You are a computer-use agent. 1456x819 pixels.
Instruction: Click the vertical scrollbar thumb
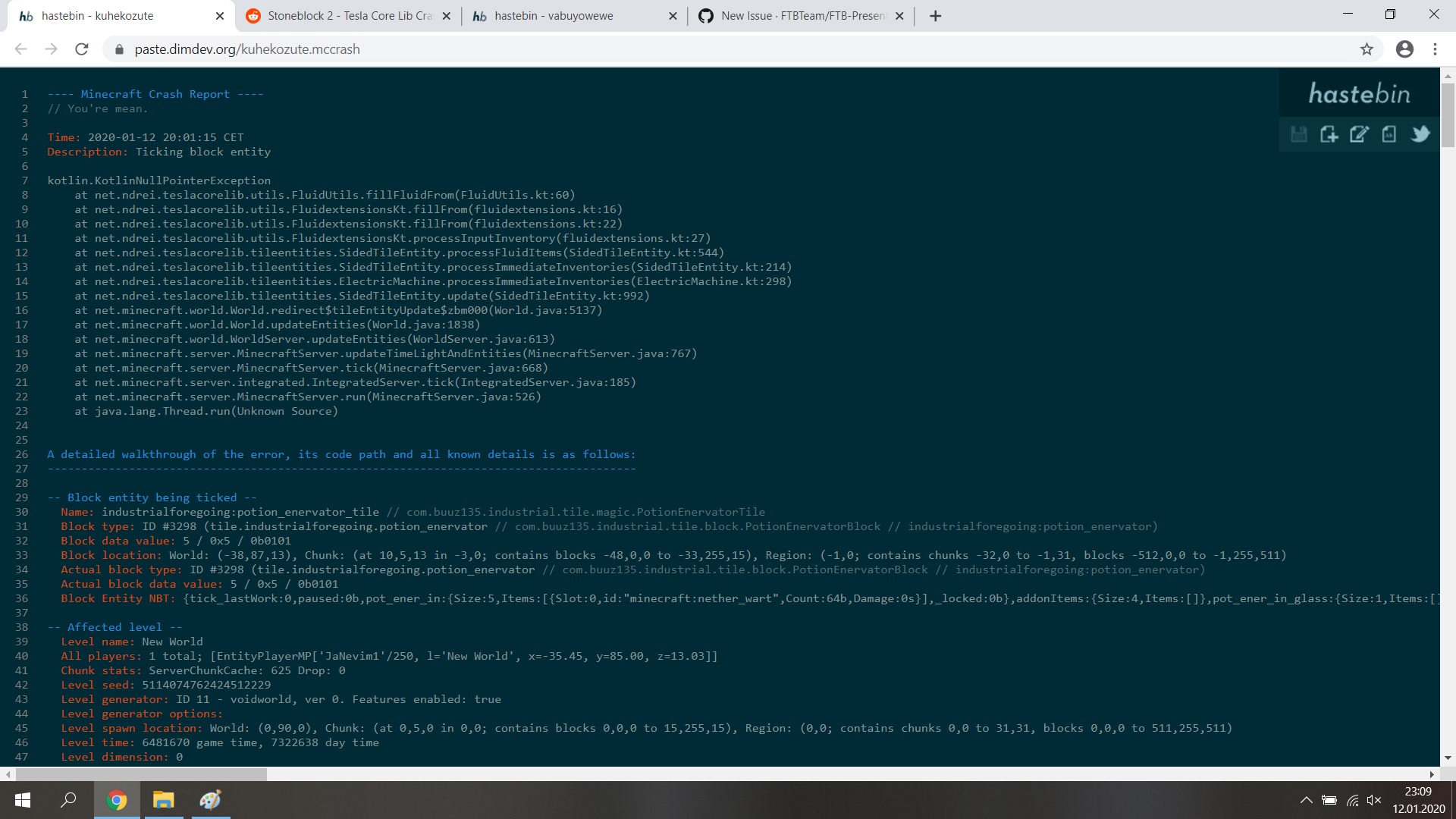click(1448, 115)
